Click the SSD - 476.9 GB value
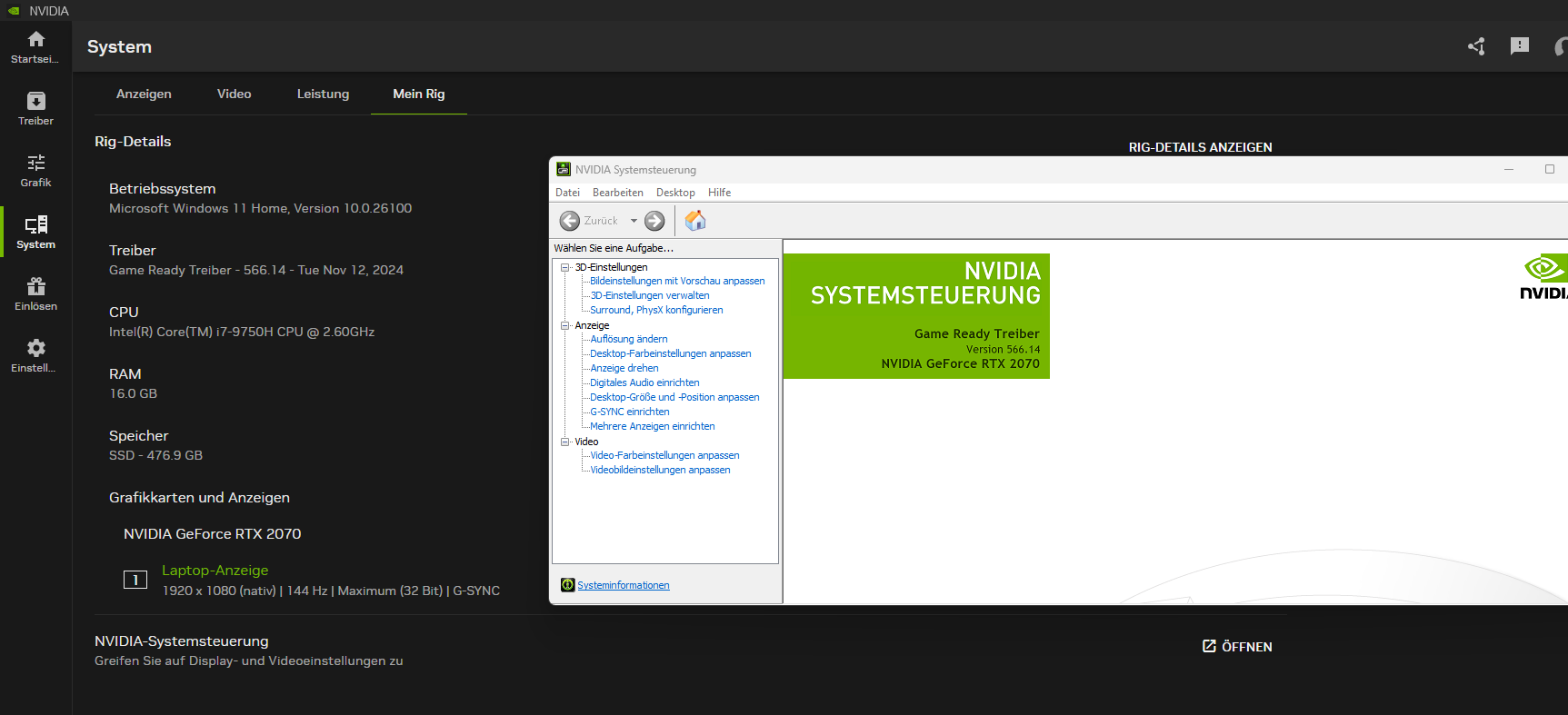This screenshot has height=715, width=1568. [x=156, y=455]
